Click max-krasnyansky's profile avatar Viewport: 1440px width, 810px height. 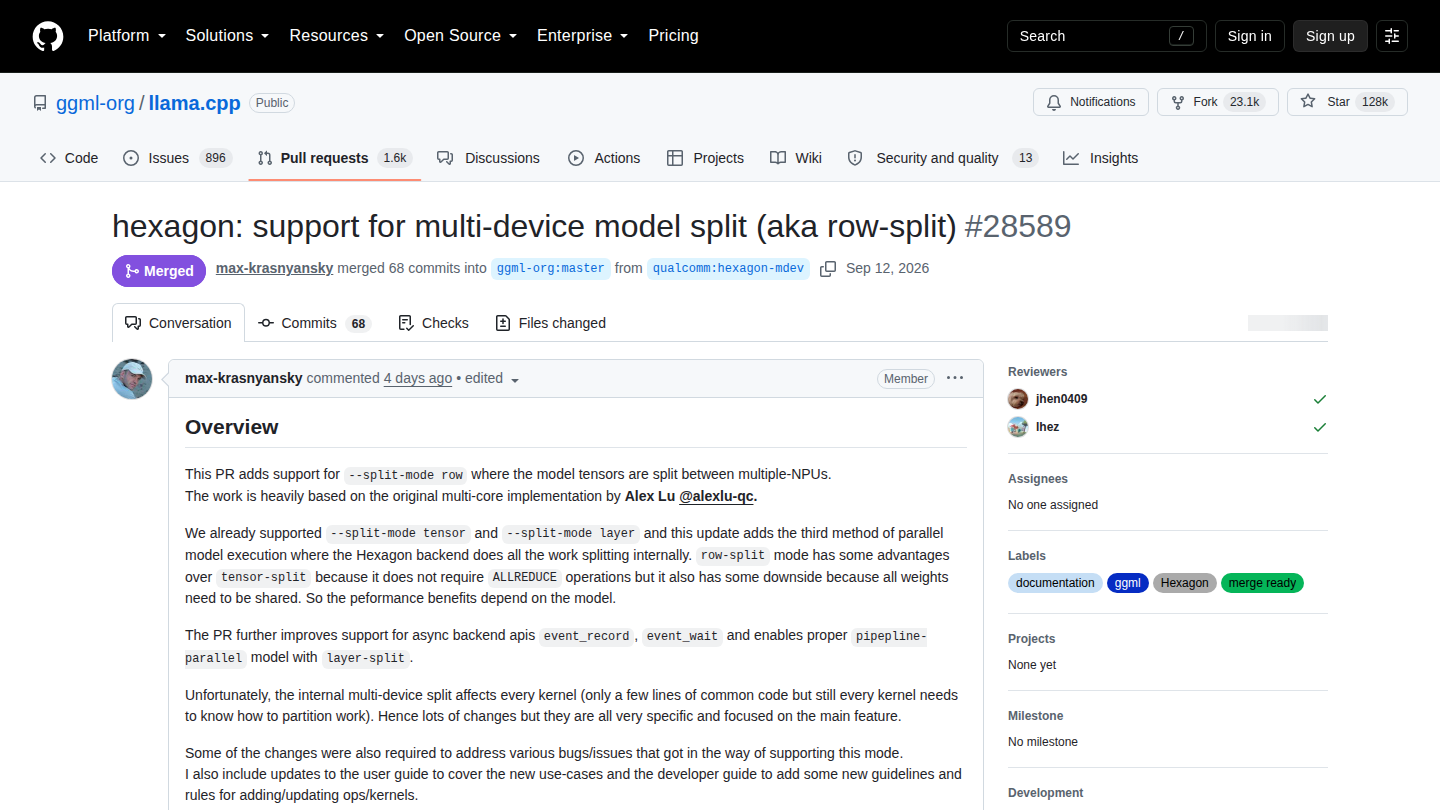click(132, 379)
